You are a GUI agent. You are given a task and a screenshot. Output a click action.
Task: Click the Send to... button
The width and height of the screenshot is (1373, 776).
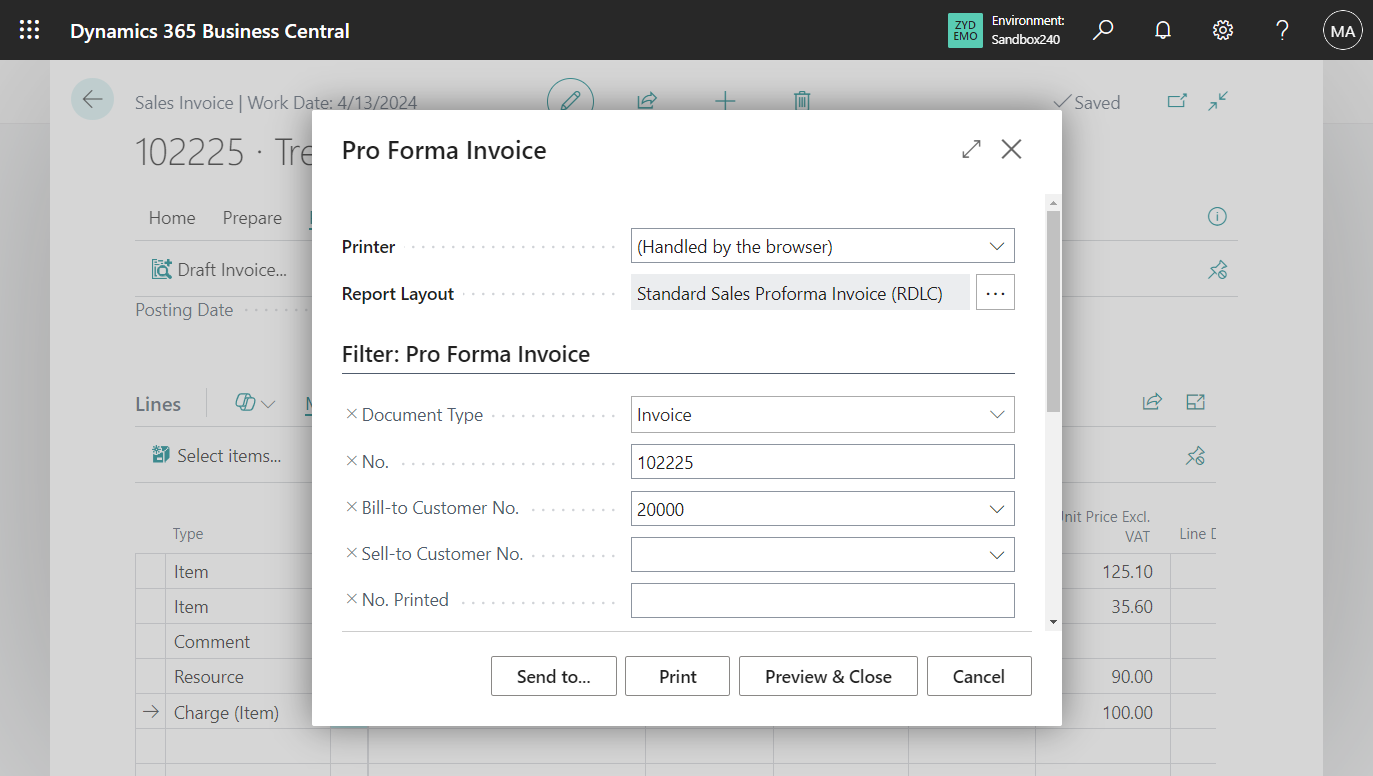[x=553, y=676]
